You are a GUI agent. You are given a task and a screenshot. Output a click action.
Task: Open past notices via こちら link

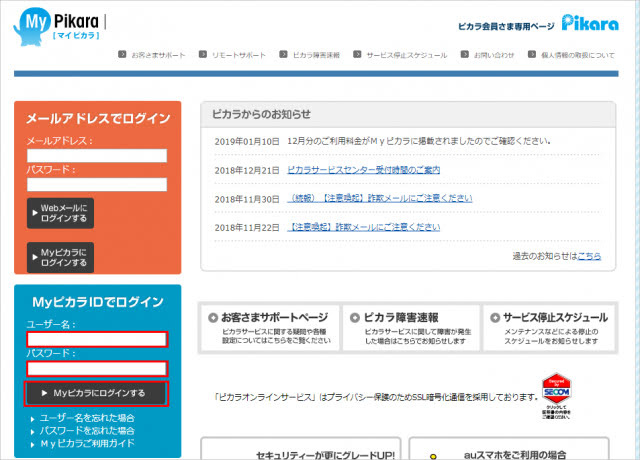[589, 256]
